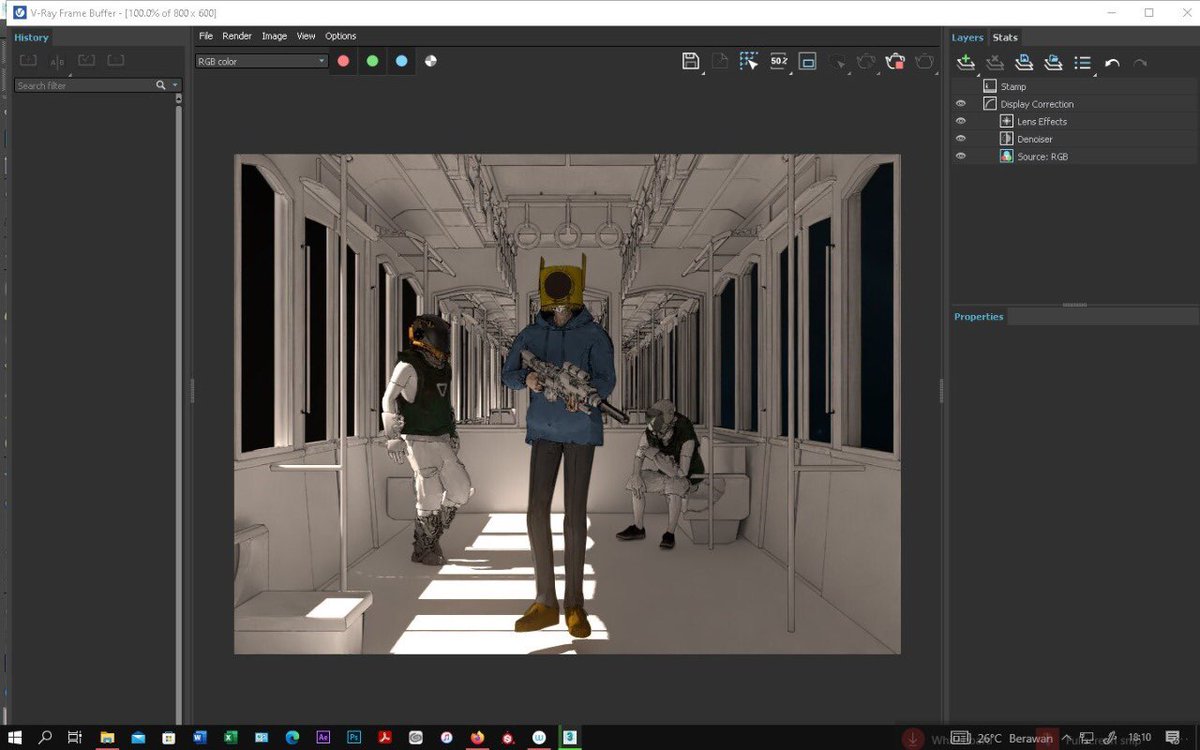Image resolution: width=1200 pixels, height=750 pixels.
Task: Click the A|B compare icon in History
Action: click(x=56, y=60)
